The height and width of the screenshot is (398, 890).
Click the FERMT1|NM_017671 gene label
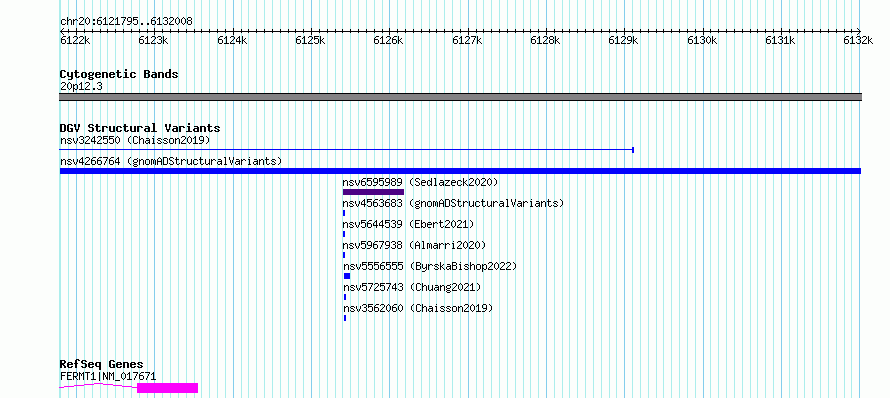coord(108,376)
